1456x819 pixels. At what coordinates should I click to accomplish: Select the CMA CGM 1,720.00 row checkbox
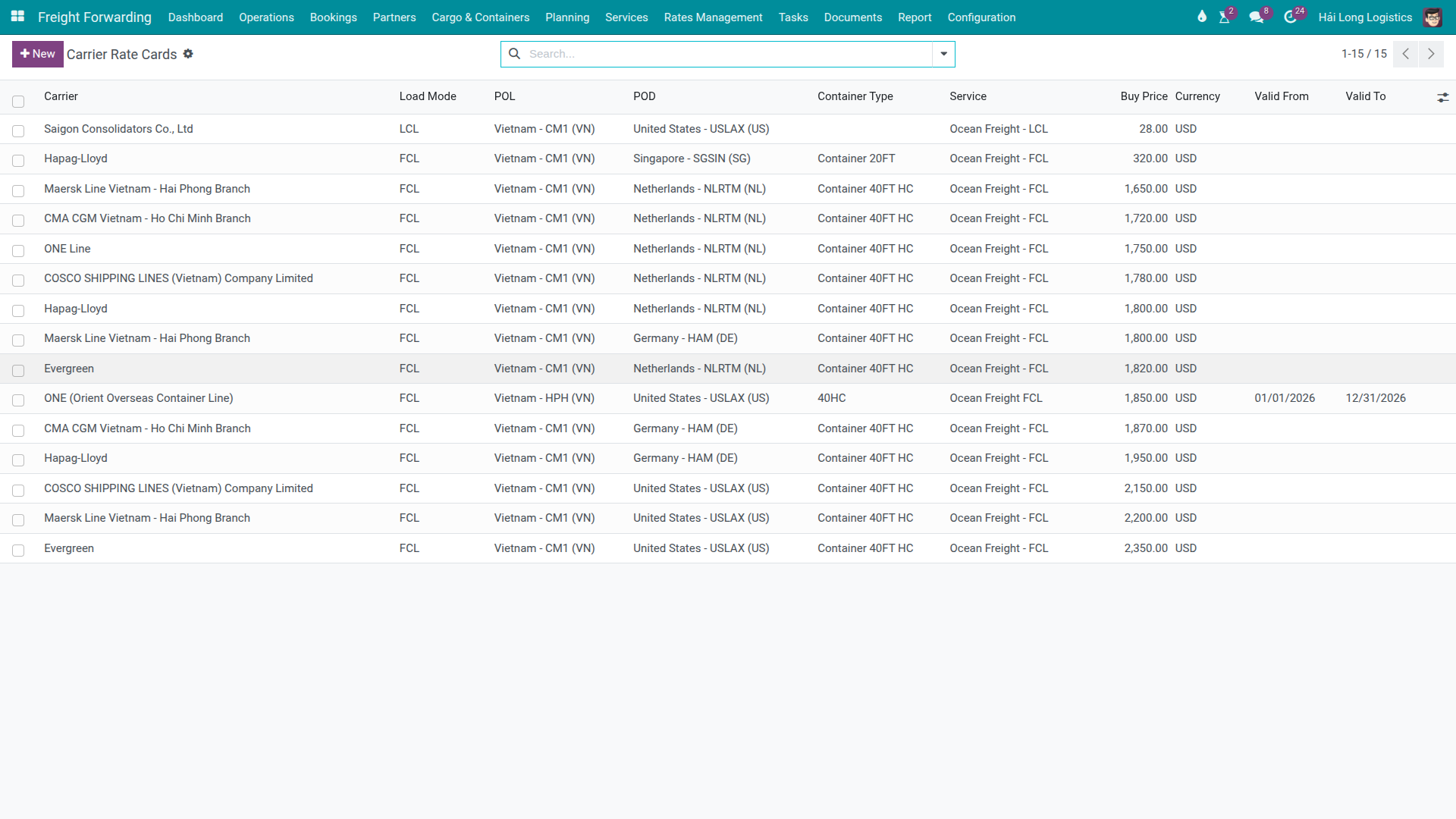tap(18, 221)
